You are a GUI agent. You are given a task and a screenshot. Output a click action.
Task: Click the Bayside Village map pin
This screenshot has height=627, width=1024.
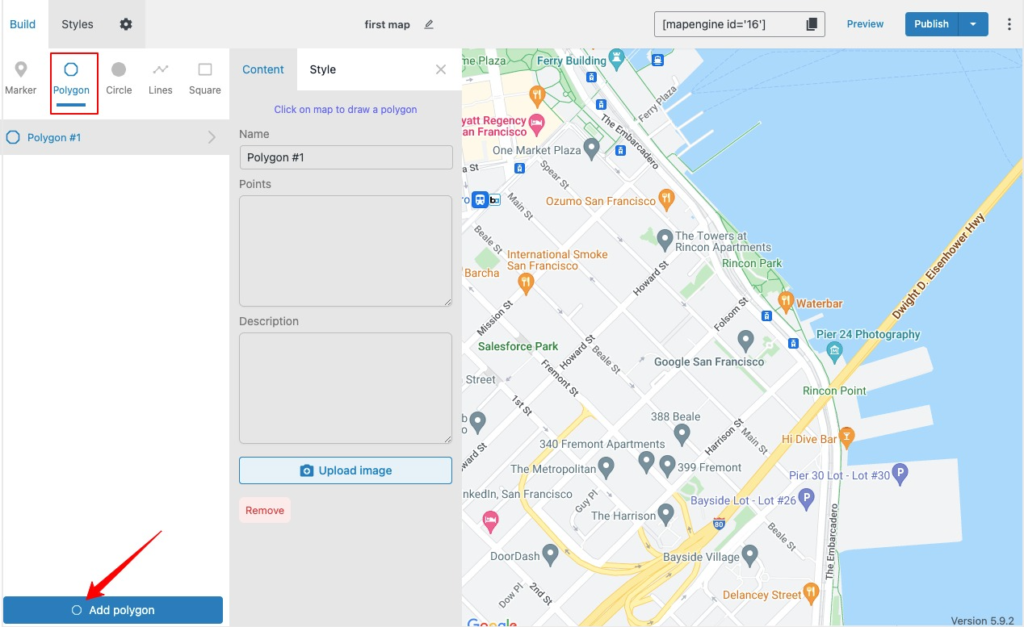[x=750, y=555]
